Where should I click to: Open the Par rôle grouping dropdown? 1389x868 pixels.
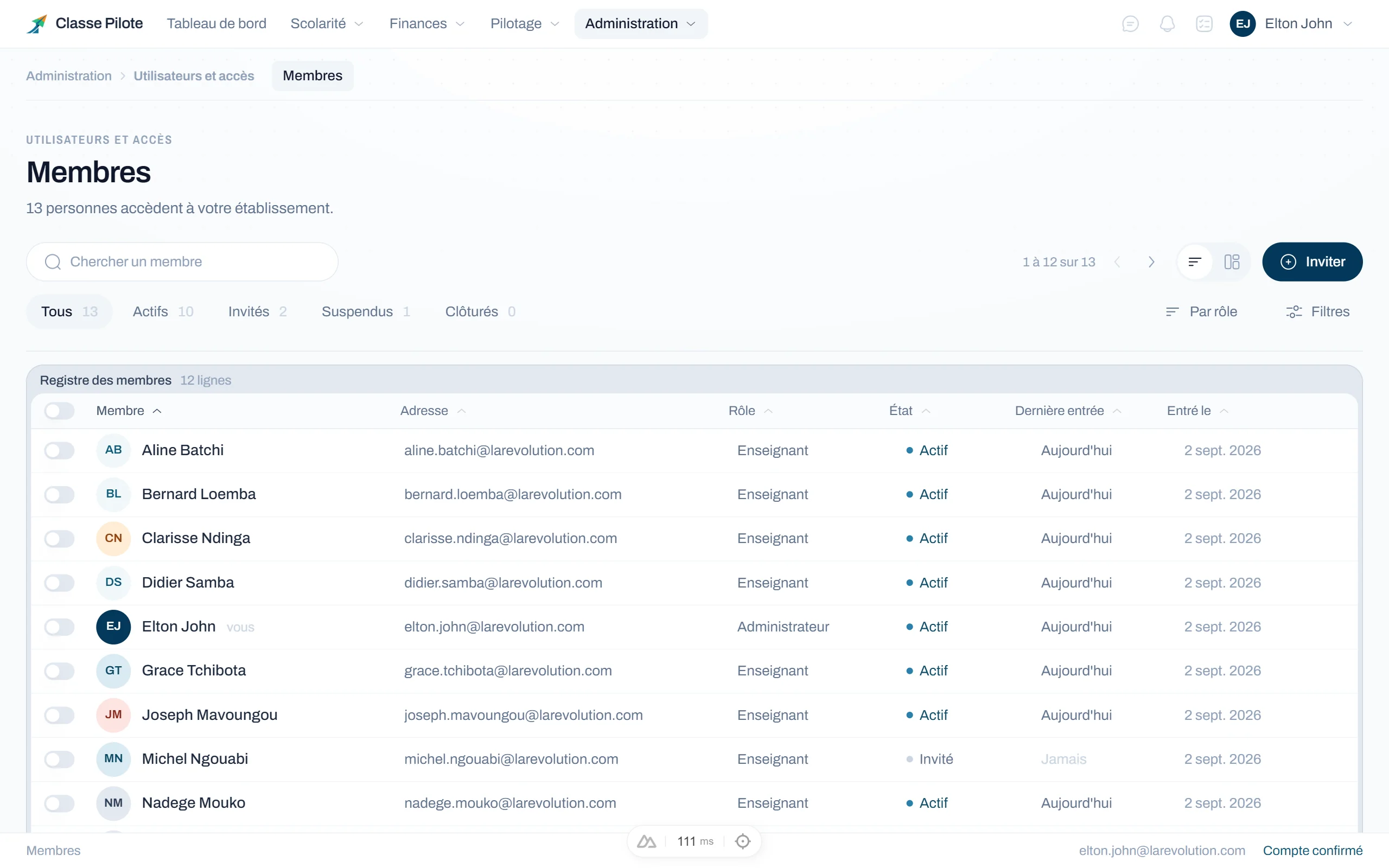pyautogui.click(x=1202, y=312)
